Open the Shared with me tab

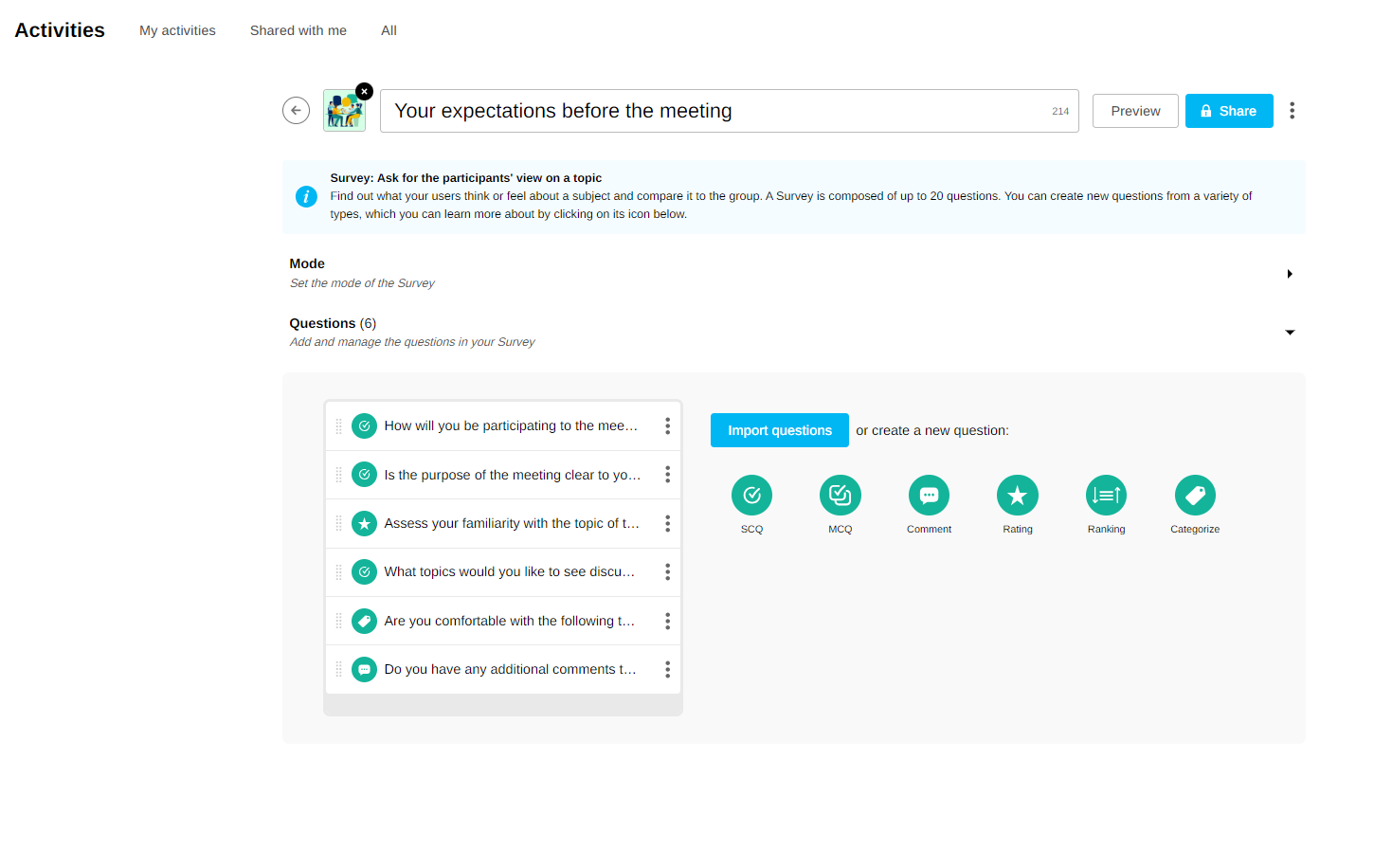coord(298,30)
